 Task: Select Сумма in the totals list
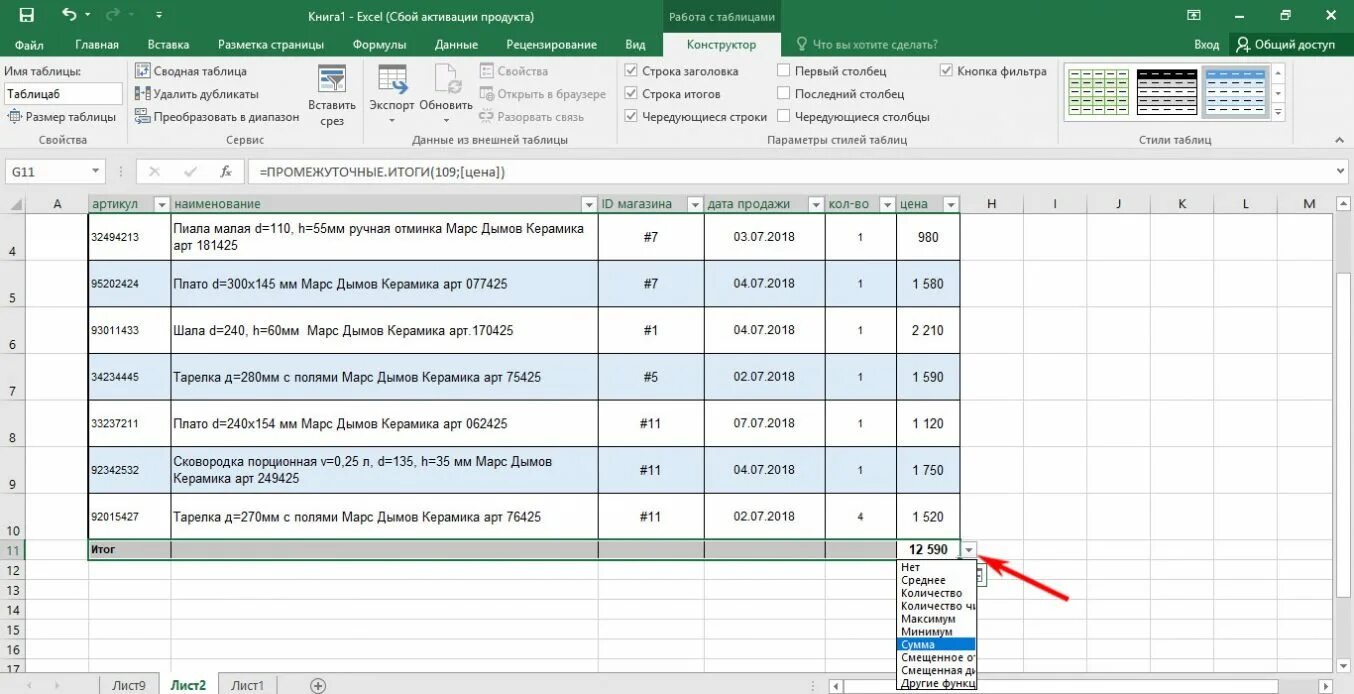[937, 645]
